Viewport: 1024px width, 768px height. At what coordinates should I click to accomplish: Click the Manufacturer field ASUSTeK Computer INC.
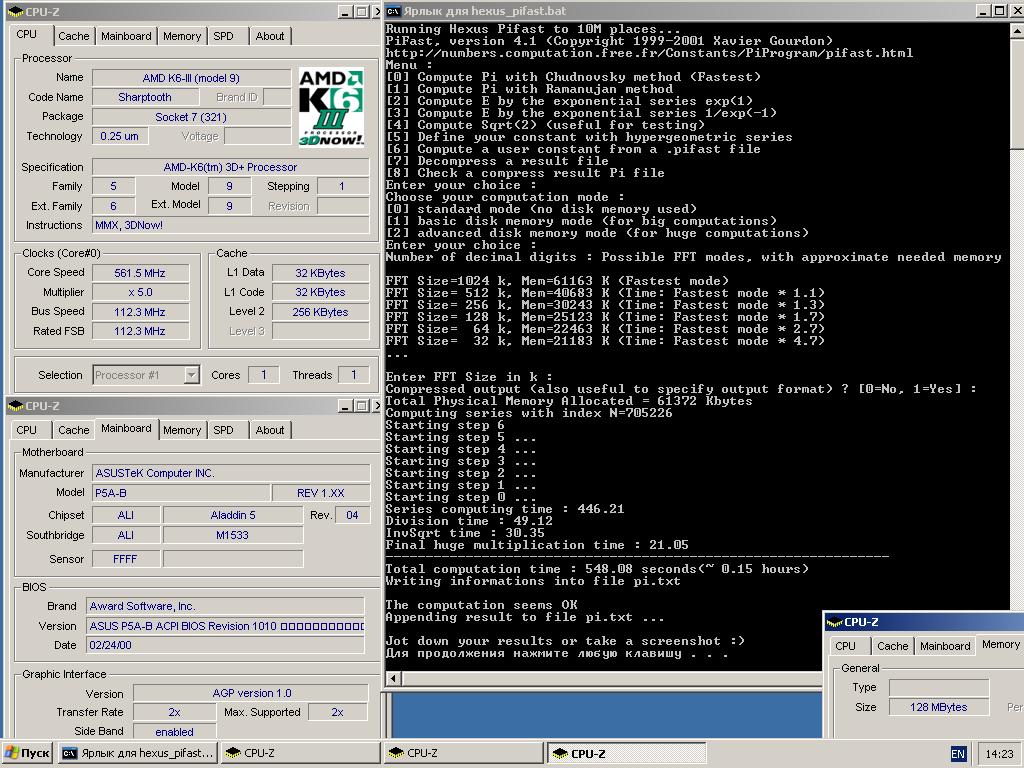pyautogui.click(x=231, y=473)
